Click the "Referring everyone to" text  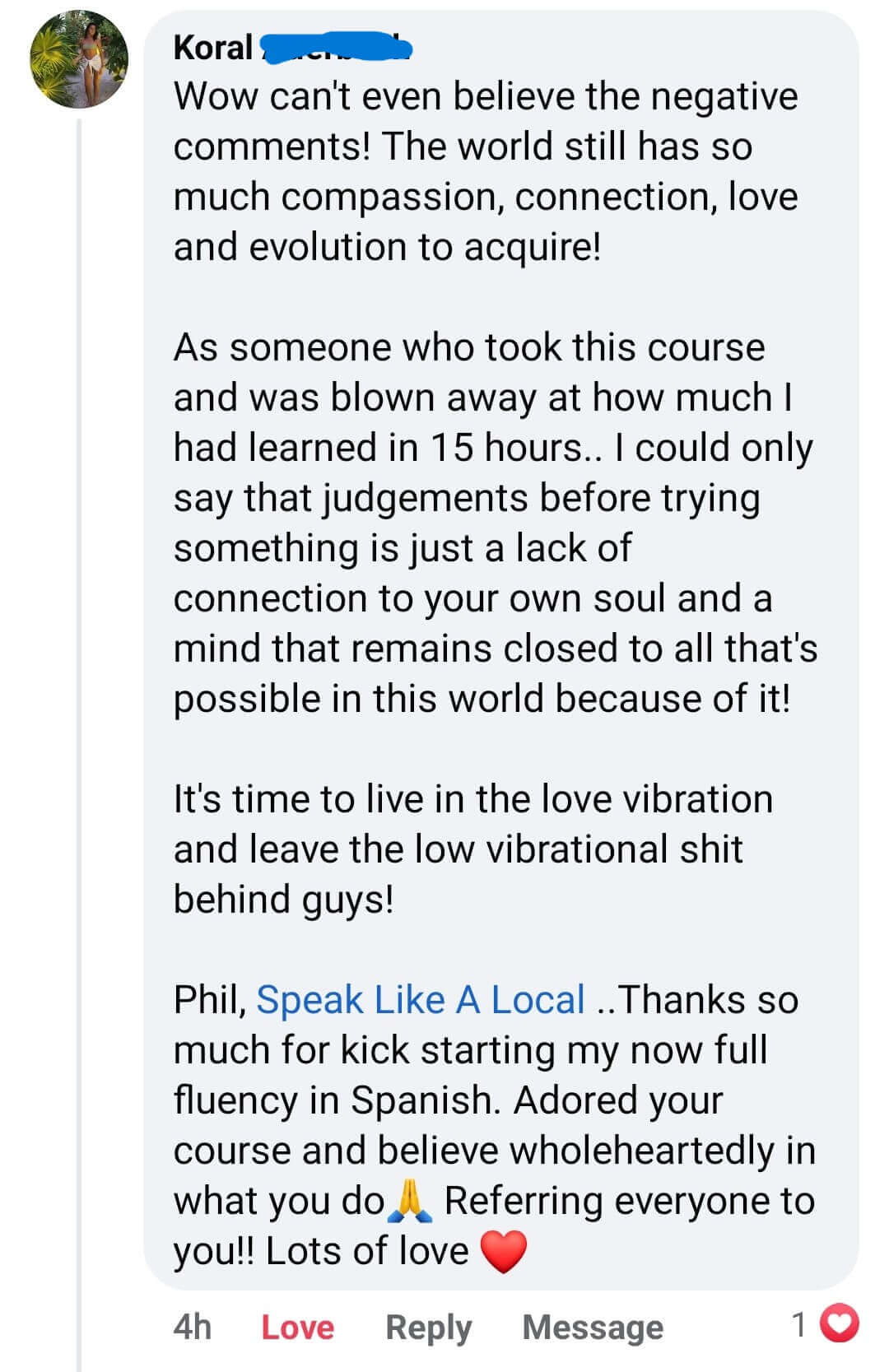[630, 1201]
